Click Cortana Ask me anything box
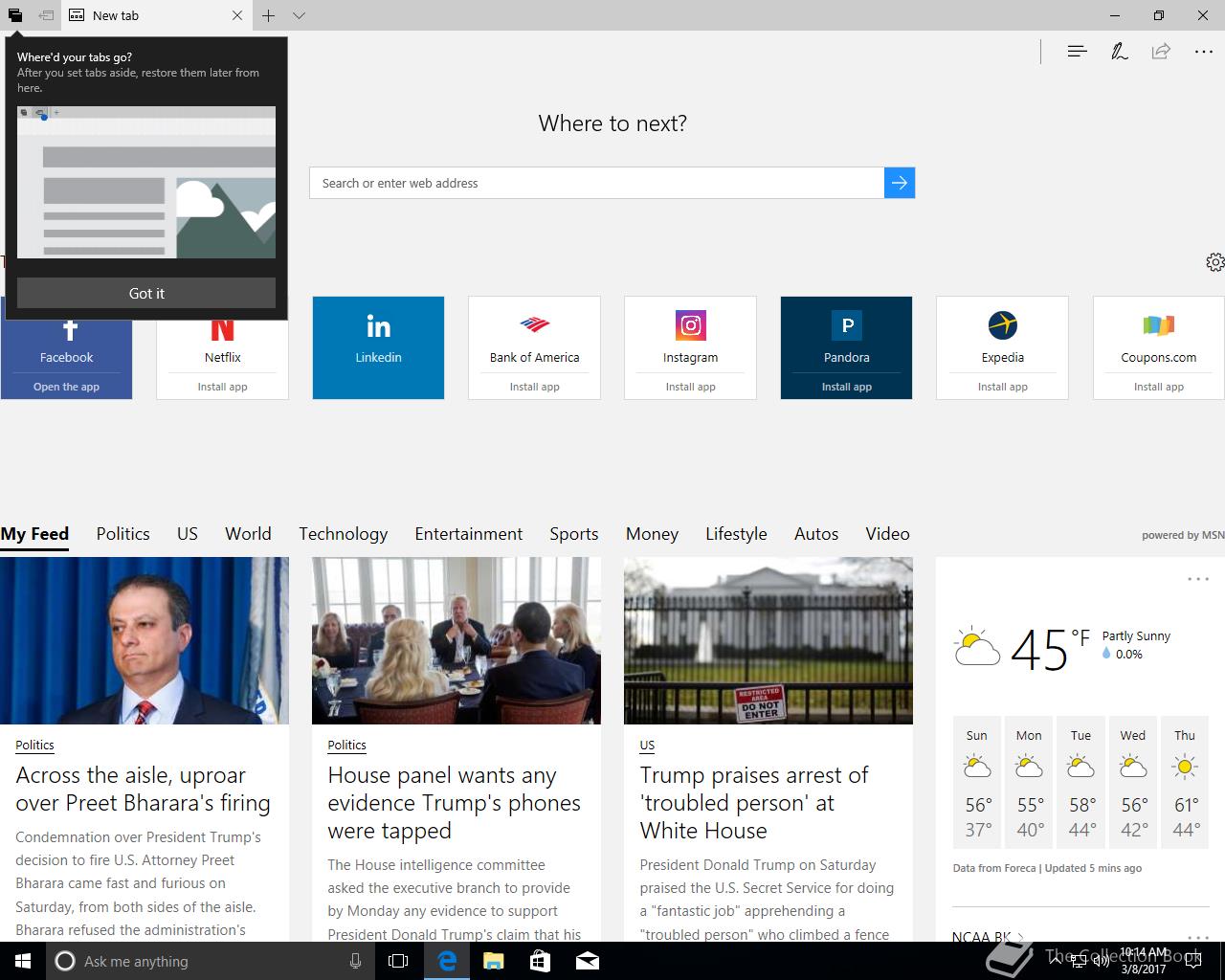Screen dimensions: 1225x980 211,961
